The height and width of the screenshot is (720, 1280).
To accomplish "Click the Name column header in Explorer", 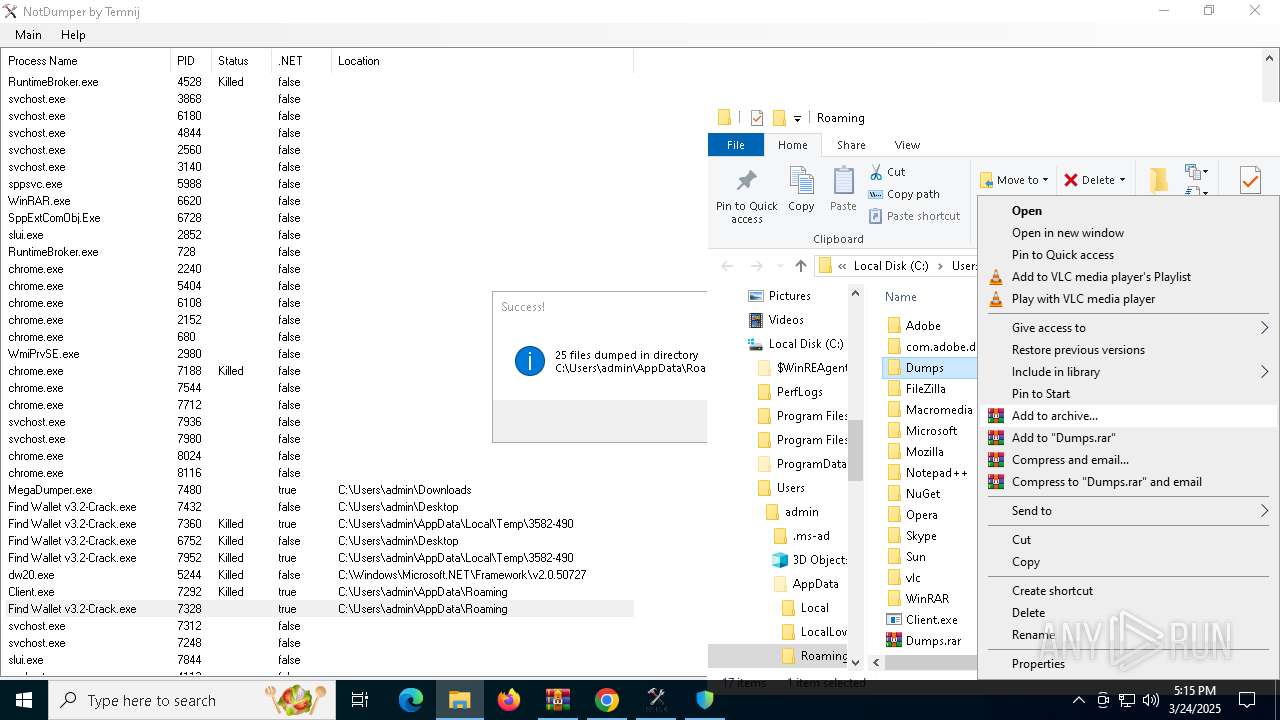I will pos(900,297).
